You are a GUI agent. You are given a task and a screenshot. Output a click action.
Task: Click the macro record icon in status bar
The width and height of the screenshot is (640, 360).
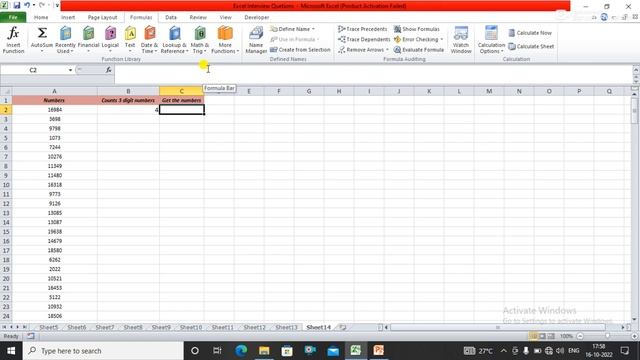(x=31, y=336)
